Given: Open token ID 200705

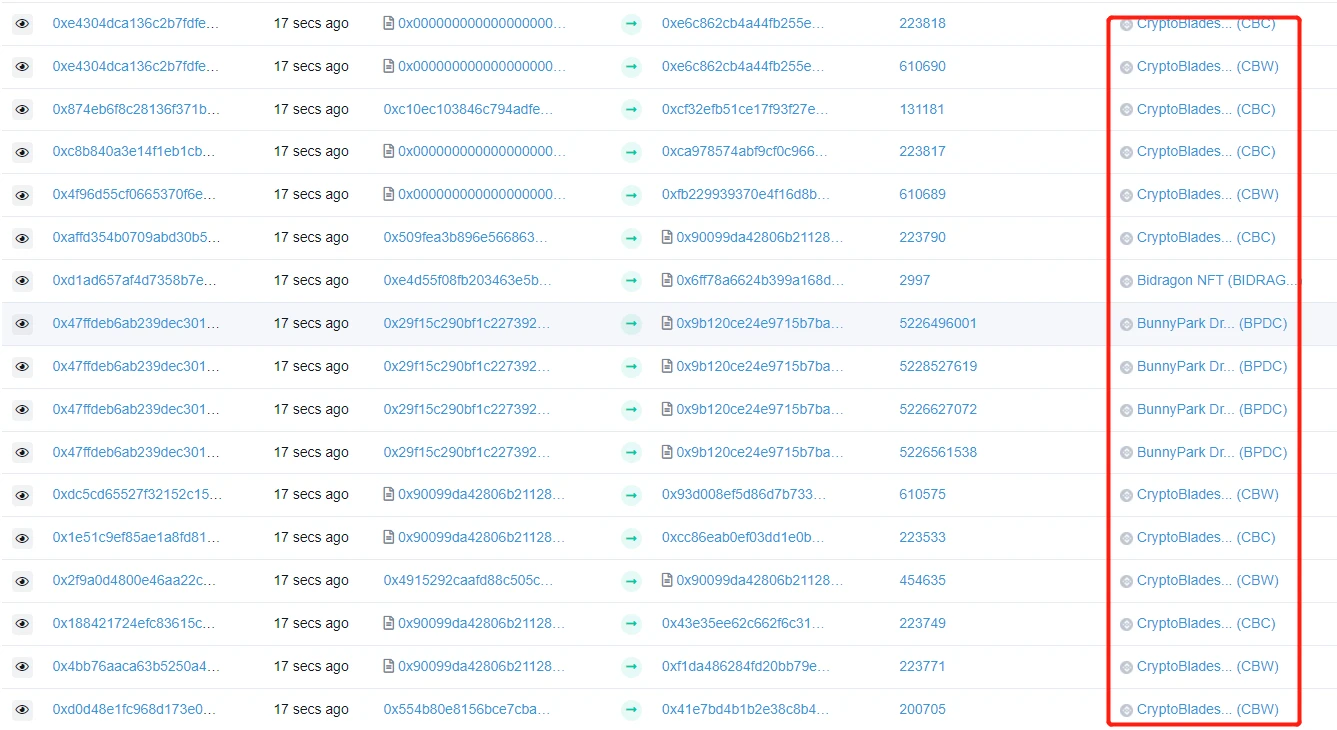Looking at the screenshot, I should tap(922, 709).
